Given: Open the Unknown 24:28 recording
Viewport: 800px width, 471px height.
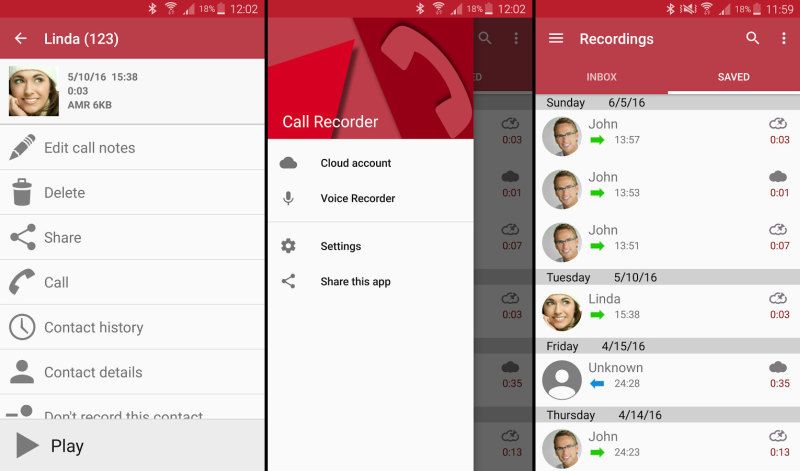Looking at the screenshot, I should pos(668,380).
